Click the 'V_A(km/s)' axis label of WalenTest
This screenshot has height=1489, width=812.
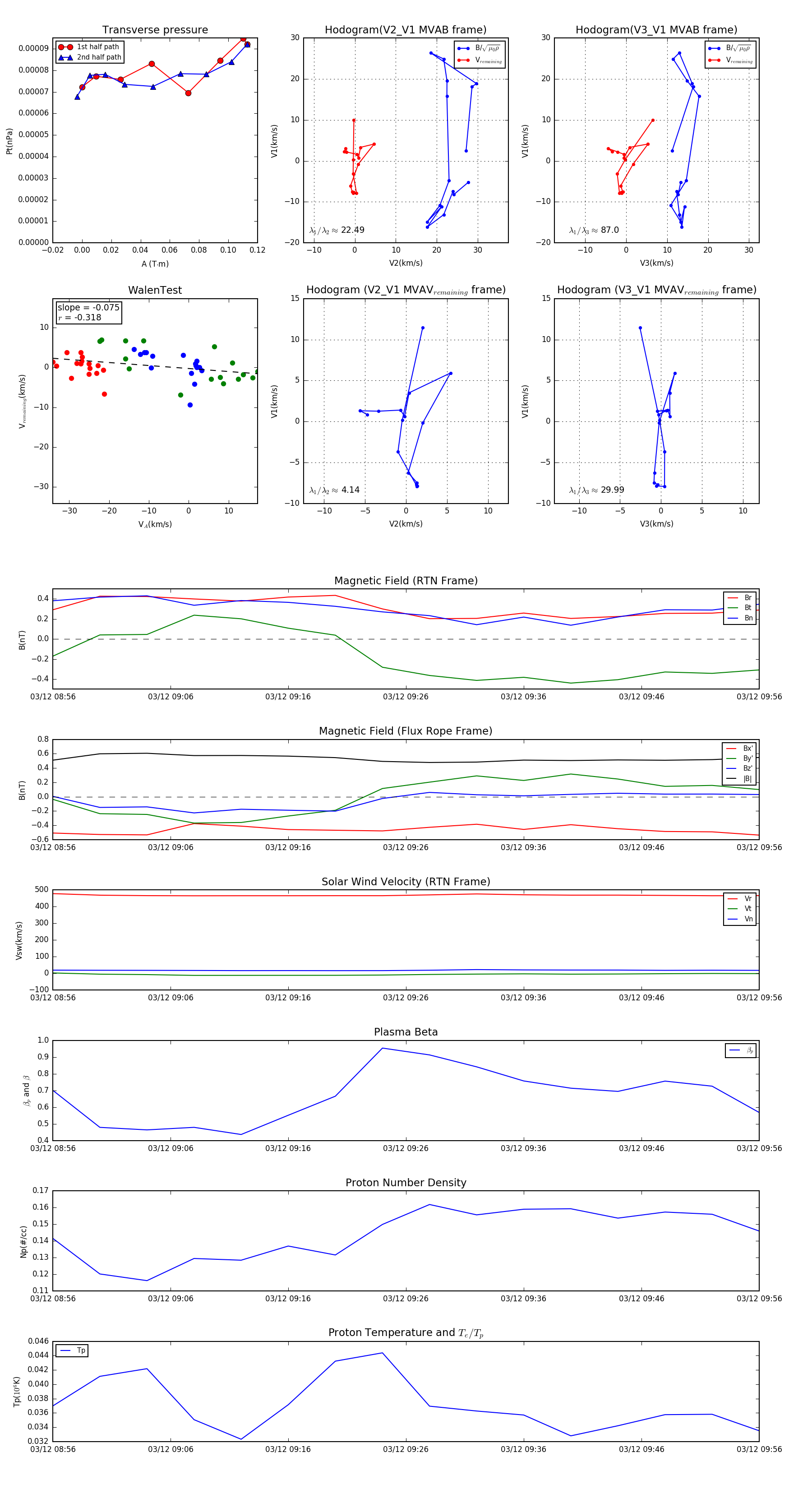[155, 524]
